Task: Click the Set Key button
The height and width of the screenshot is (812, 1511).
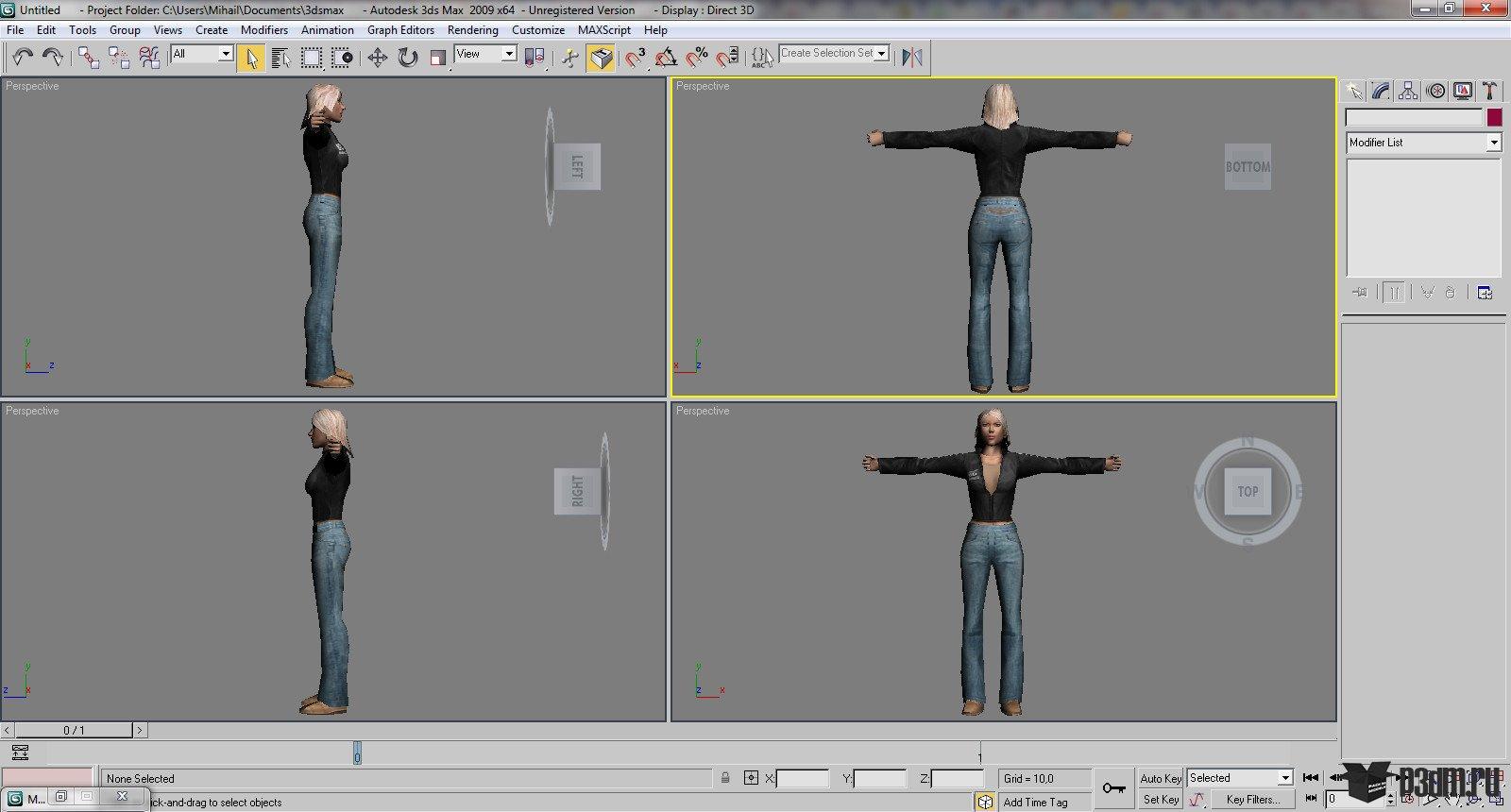Action: [x=1160, y=800]
